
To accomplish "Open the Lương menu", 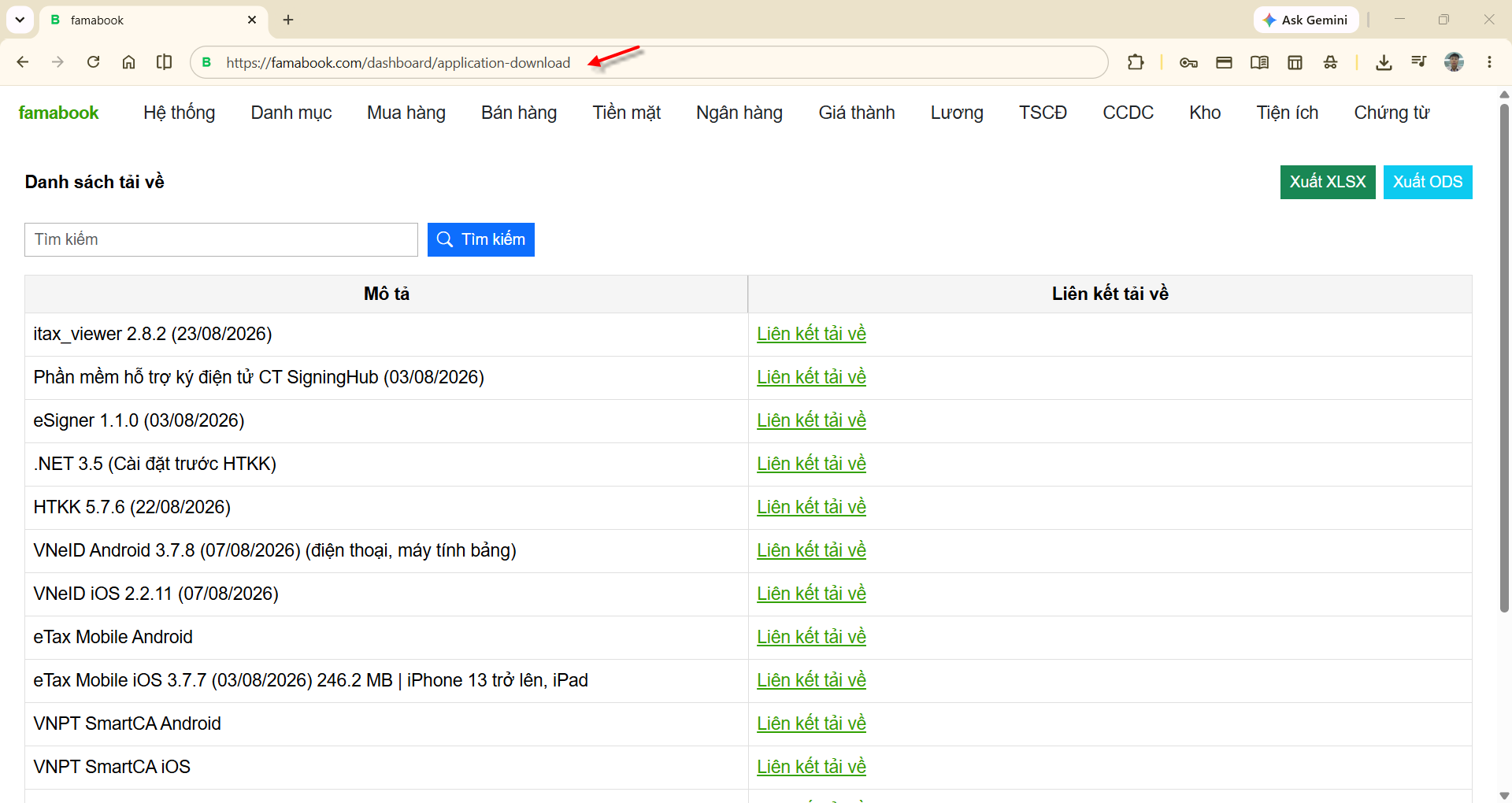I will [x=957, y=113].
